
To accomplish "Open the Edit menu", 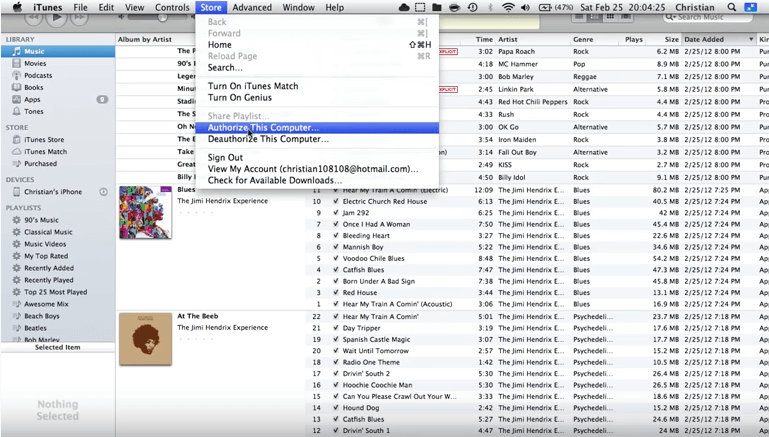I will click(x=106, y=7).
